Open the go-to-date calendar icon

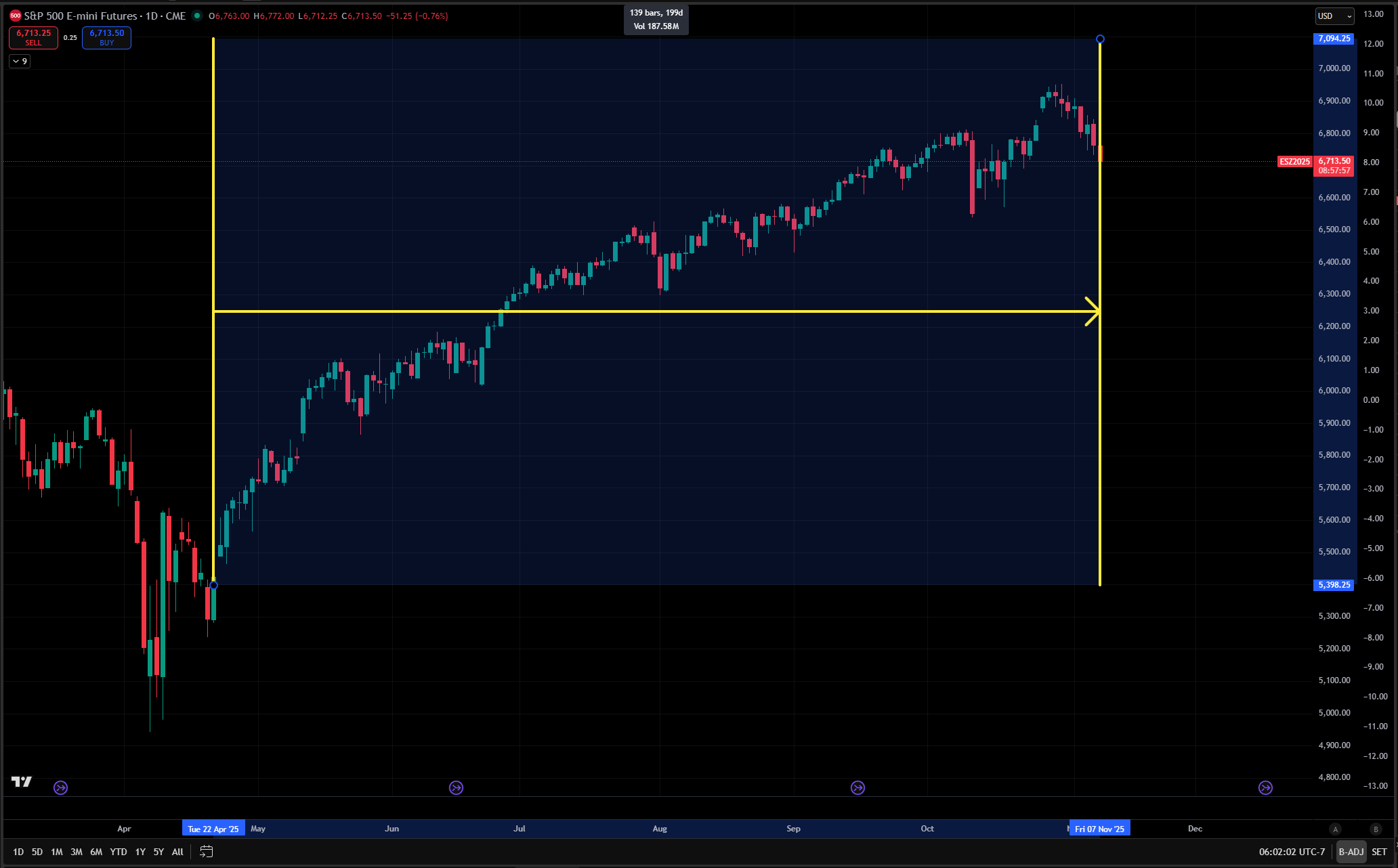[207, 852]
